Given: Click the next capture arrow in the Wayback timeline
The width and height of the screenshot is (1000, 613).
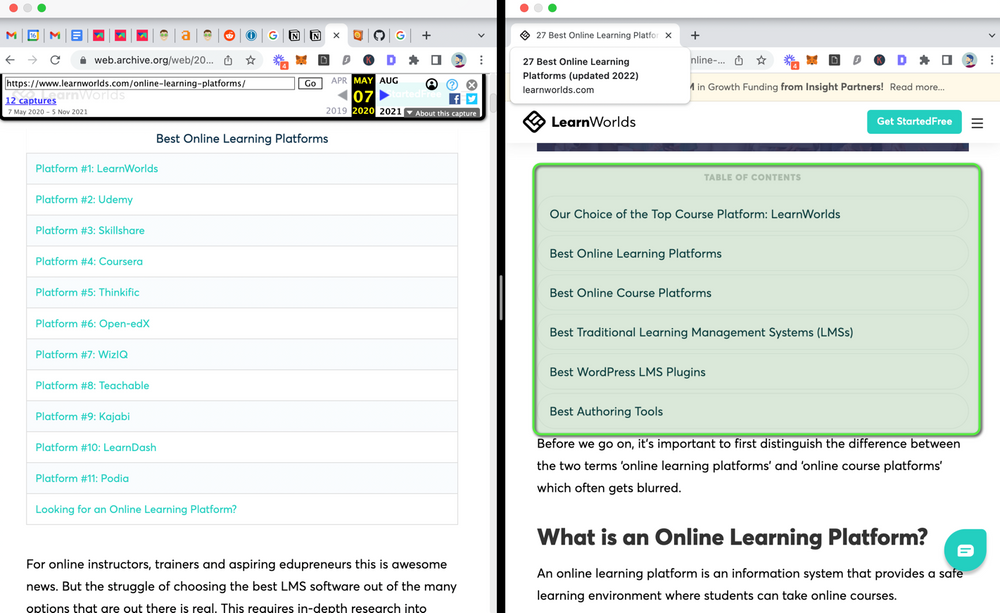Looking at the screenshot, I should 385,94.
